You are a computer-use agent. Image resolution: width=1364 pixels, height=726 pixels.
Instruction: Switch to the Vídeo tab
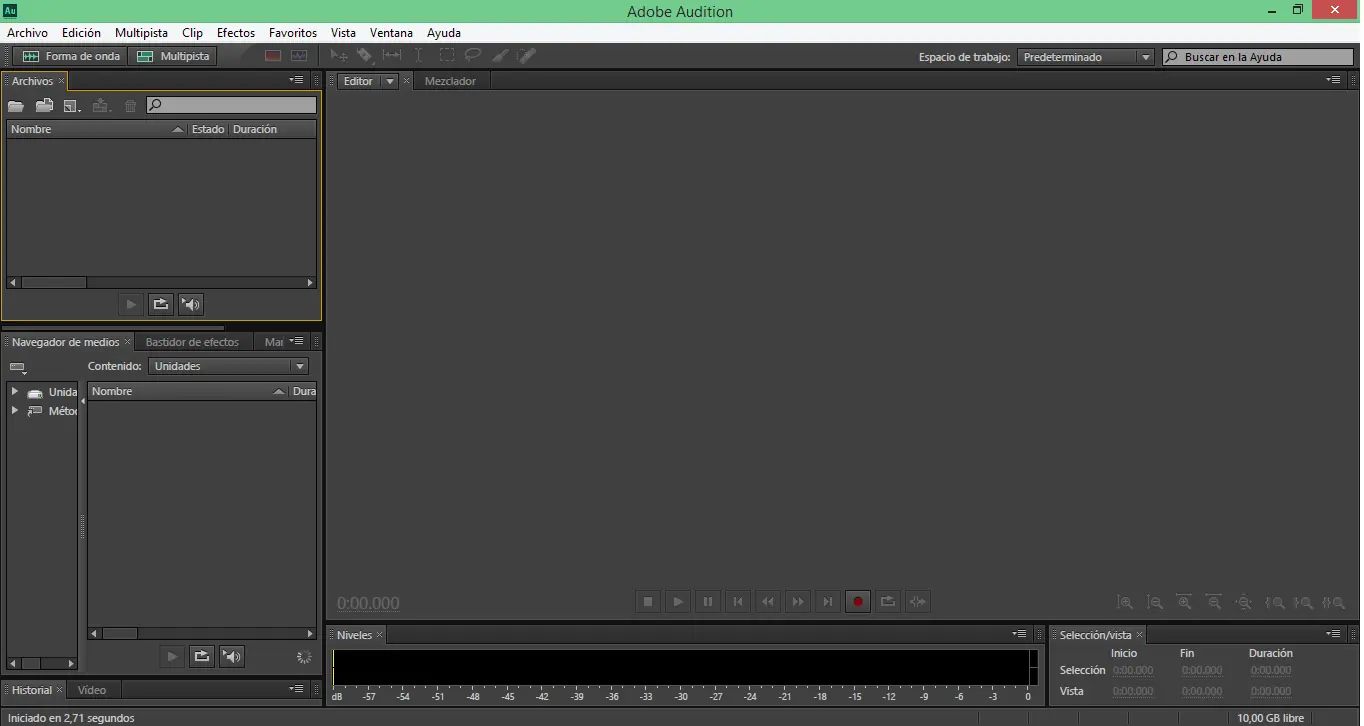pyautogui.click(x=92, y=690)
